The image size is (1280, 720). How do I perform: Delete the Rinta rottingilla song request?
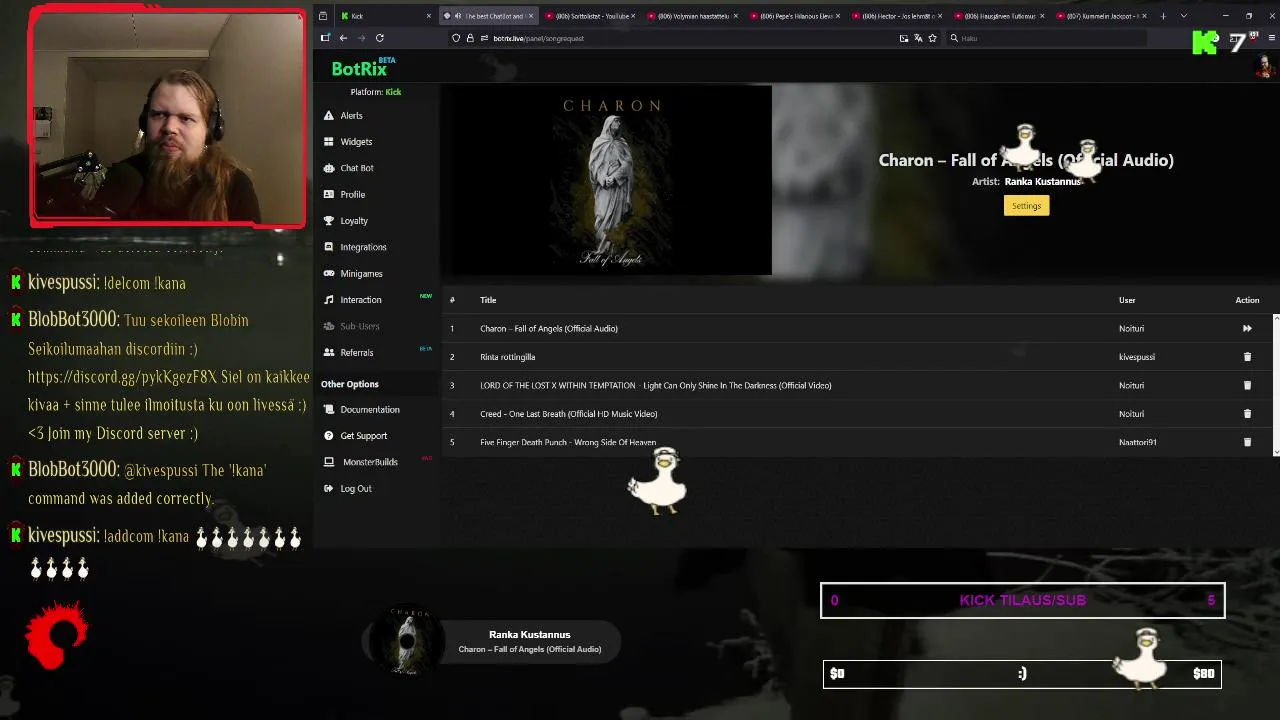click(x=1247, y=357)
